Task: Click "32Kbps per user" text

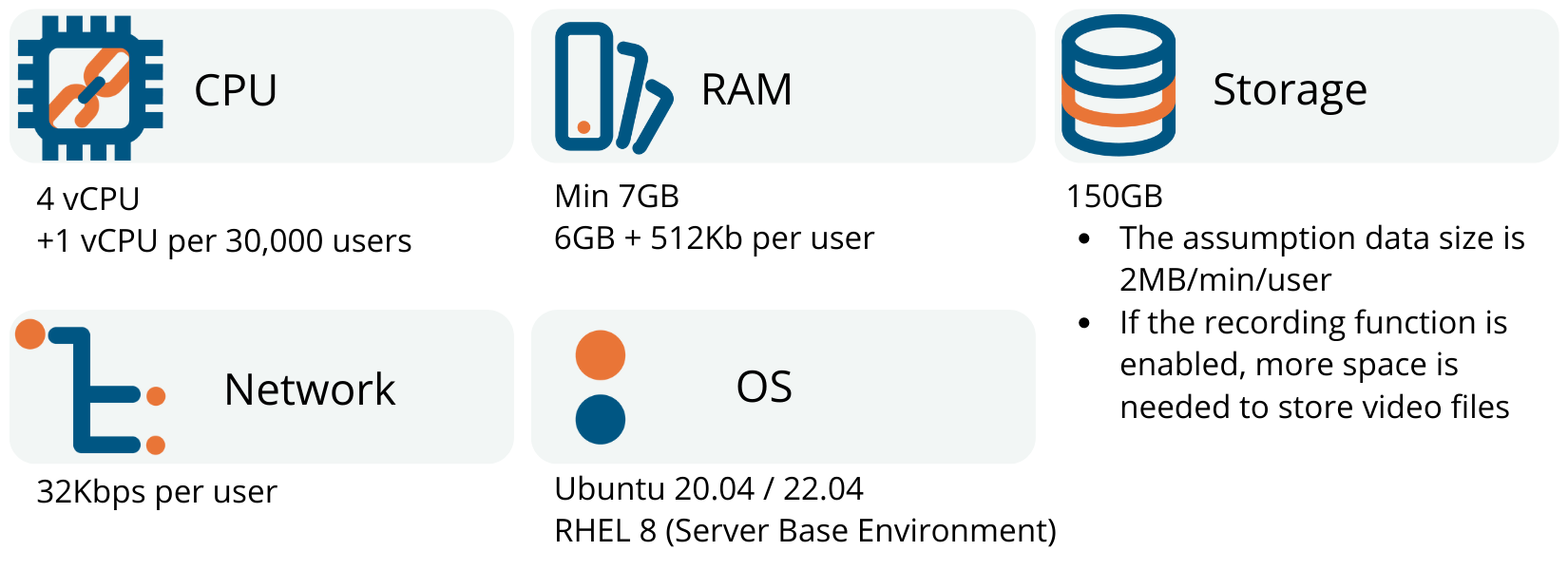Action: 157,492
